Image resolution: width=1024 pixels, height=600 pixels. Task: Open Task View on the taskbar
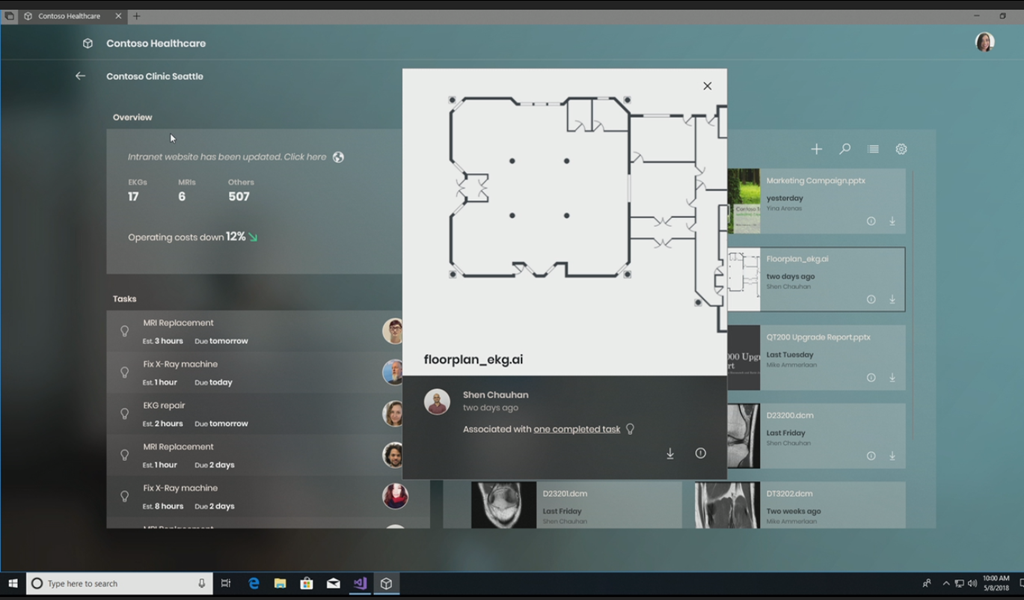pos(226,583)
